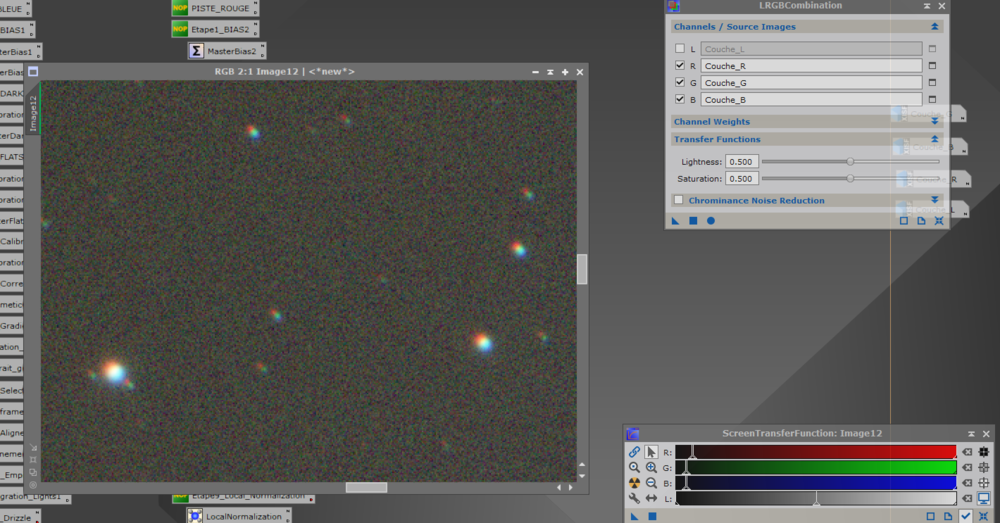Open STF browse documentation icon
Image resolution: width=1000 pixels, height=523 pixels.
(948, 516)
